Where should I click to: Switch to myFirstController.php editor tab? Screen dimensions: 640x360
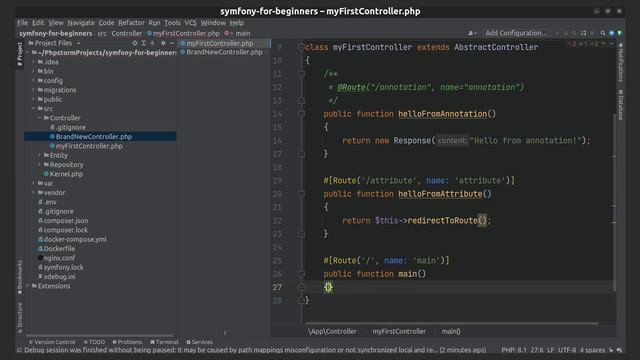pos(220,43)
